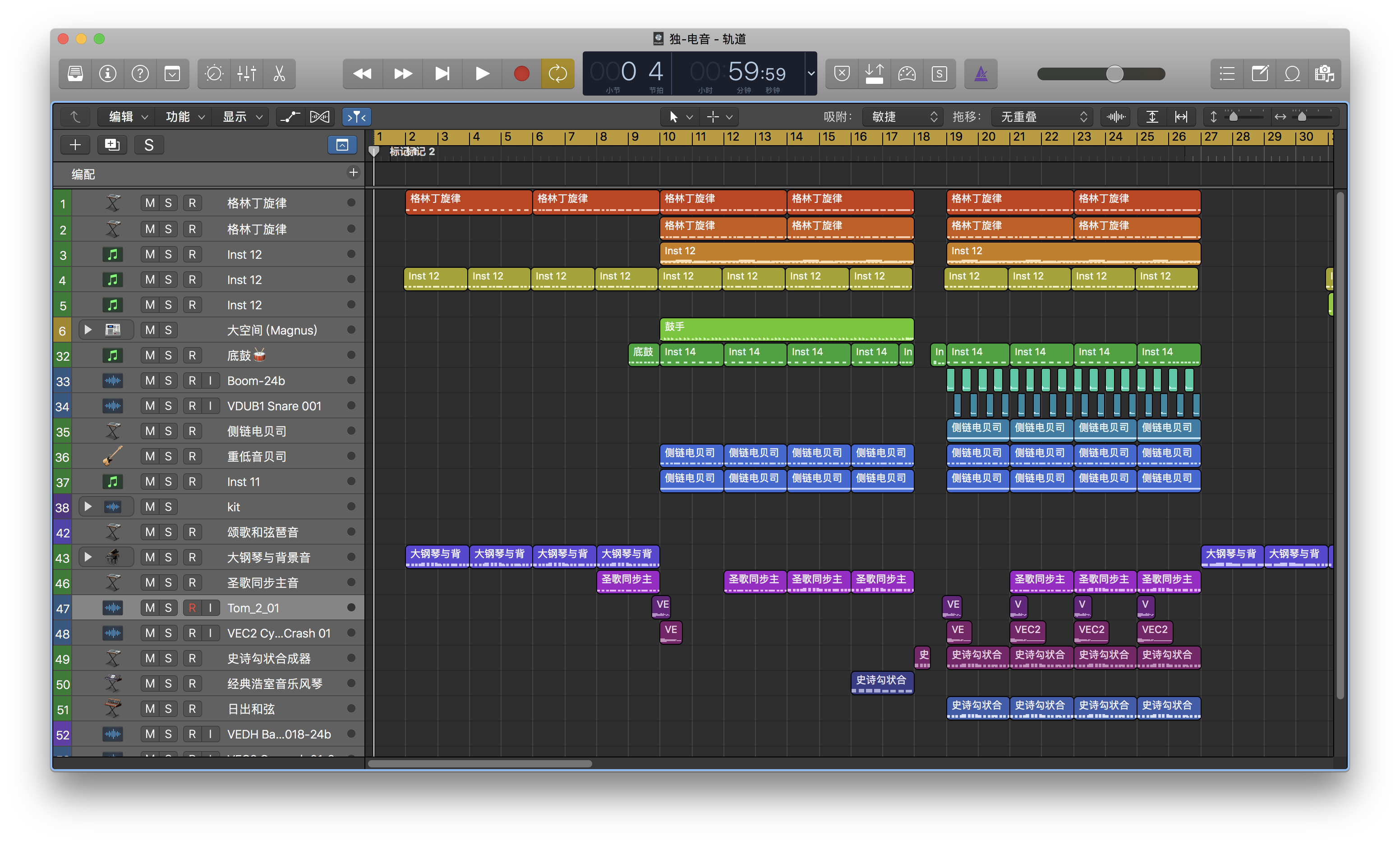Click the up-arrow hierarchy leave button
The width and height of the screenshot is (1400, 844).
76,117
